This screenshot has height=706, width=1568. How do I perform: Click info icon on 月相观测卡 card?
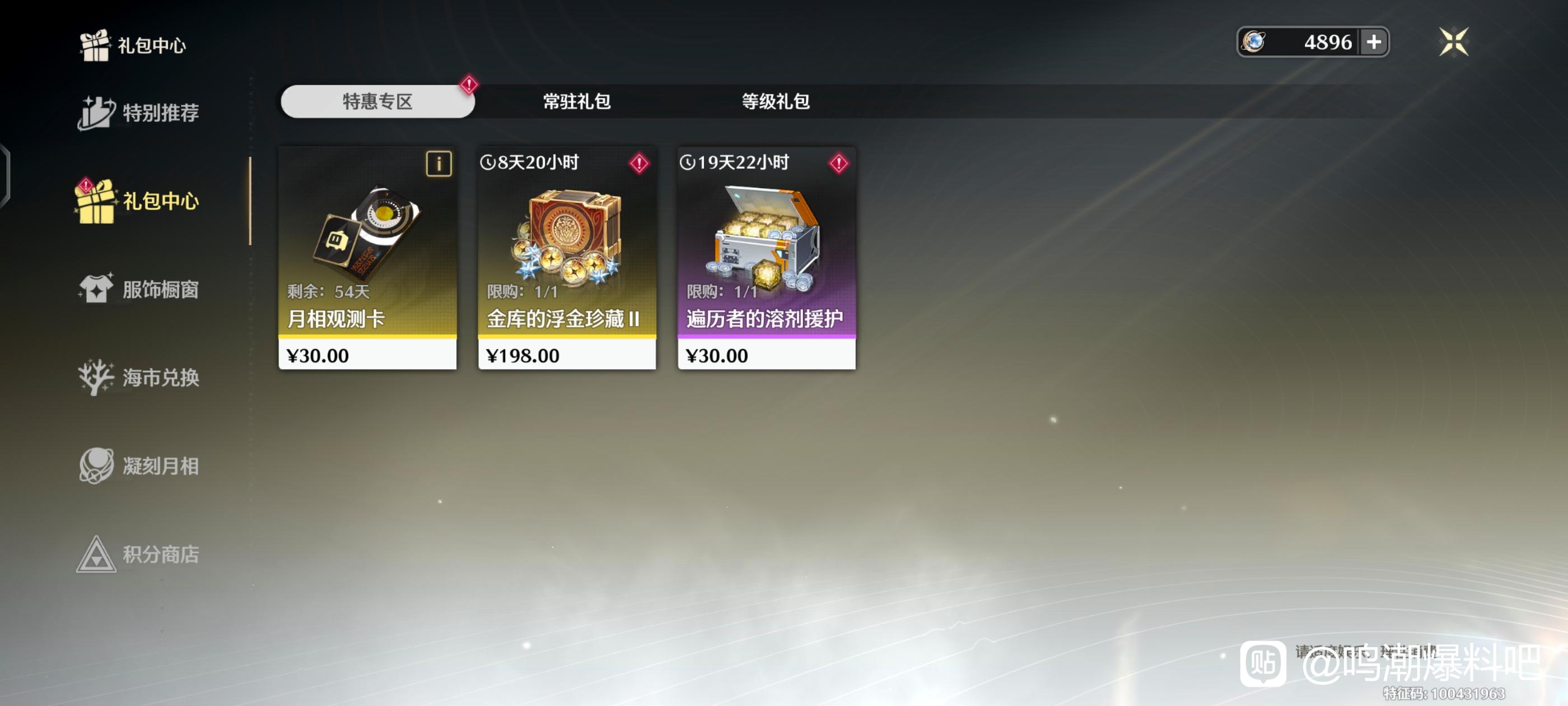coord(439,163)
